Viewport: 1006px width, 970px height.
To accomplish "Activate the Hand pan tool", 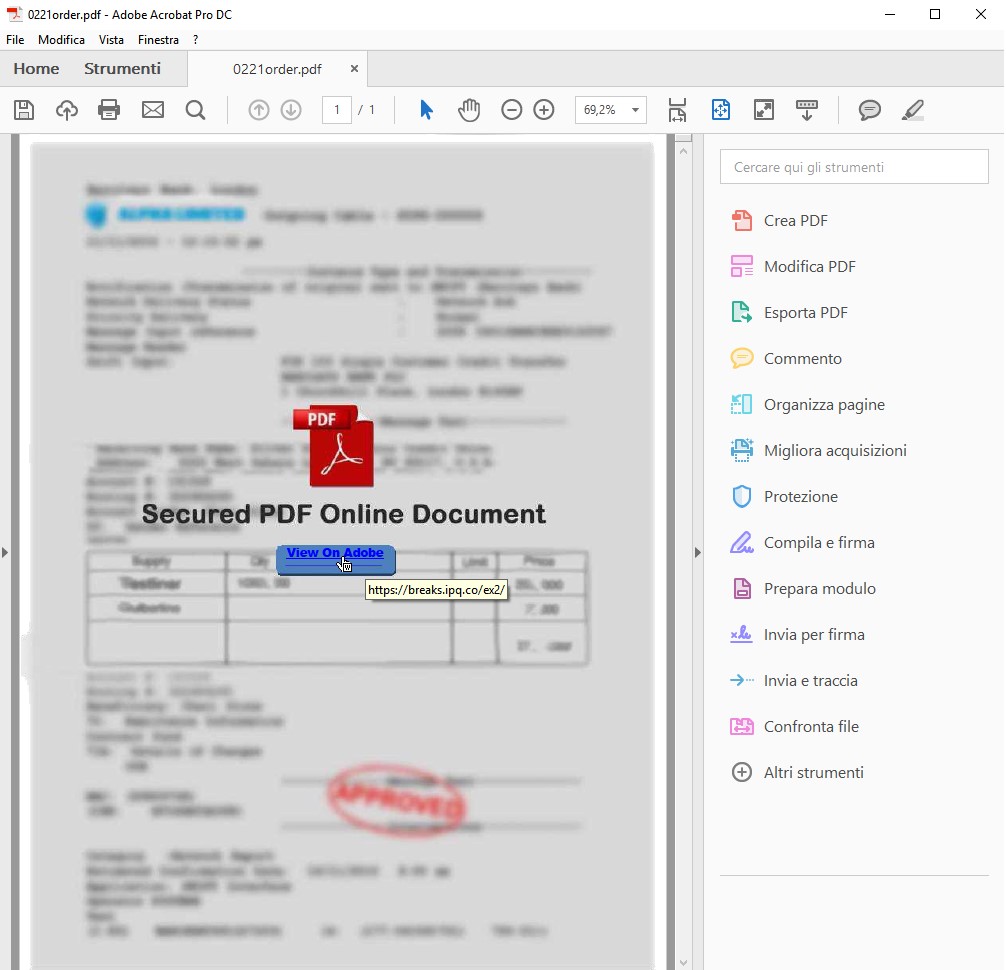I will 469,110.
